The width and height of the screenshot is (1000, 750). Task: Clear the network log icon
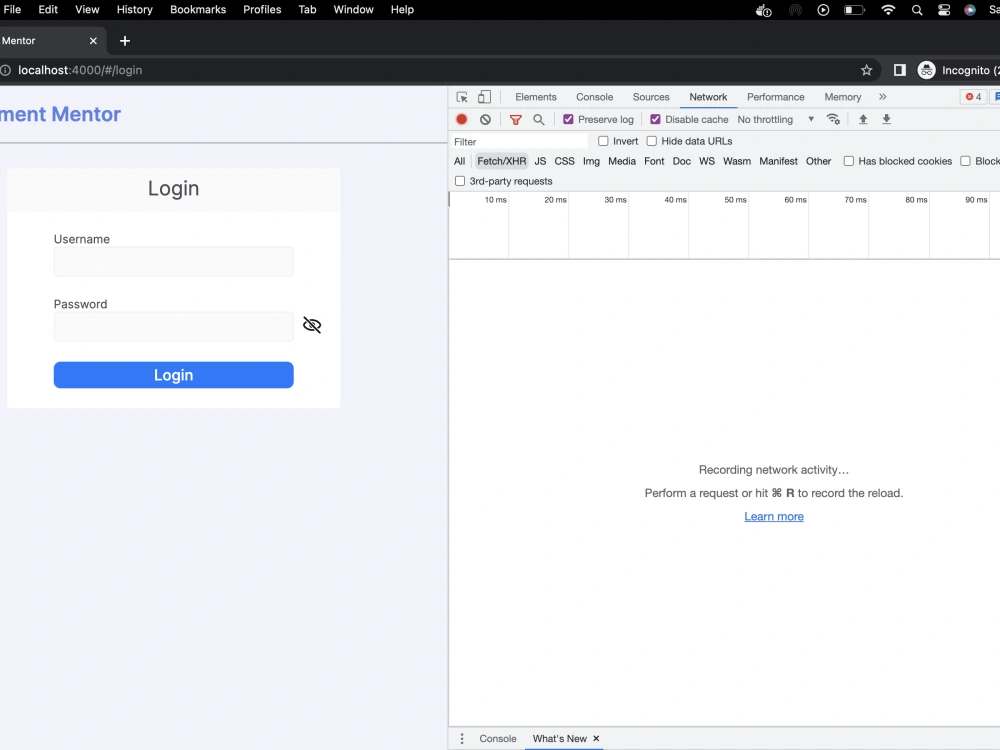point(485,119)
